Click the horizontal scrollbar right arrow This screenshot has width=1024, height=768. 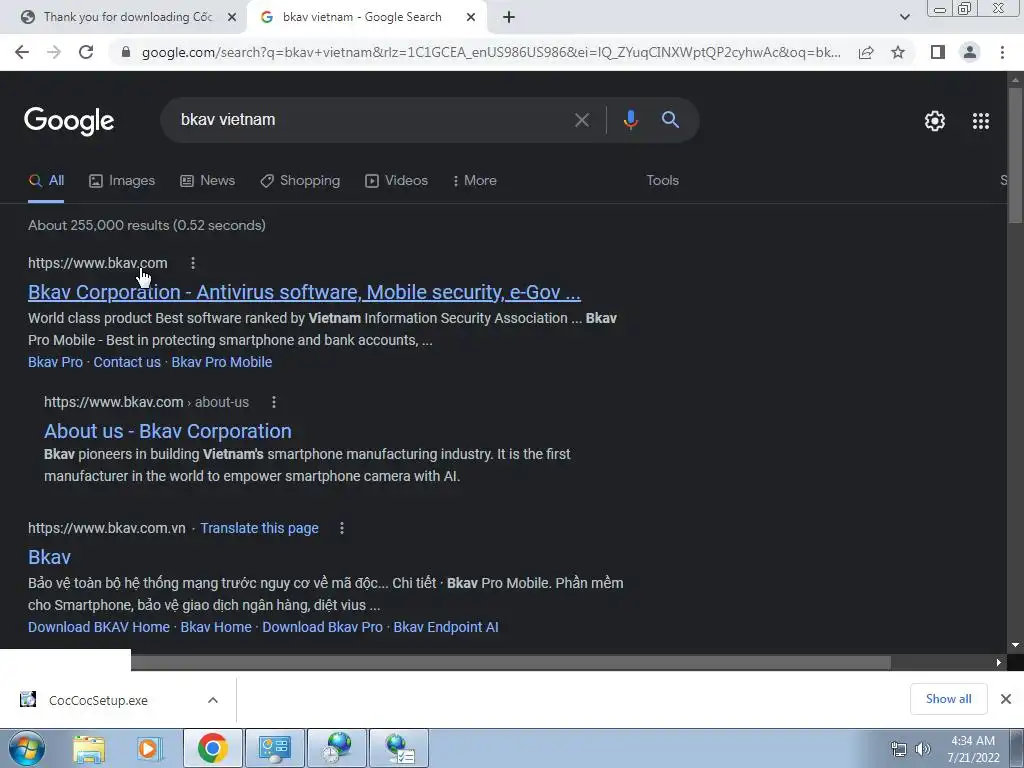click(x=999, y=663)
